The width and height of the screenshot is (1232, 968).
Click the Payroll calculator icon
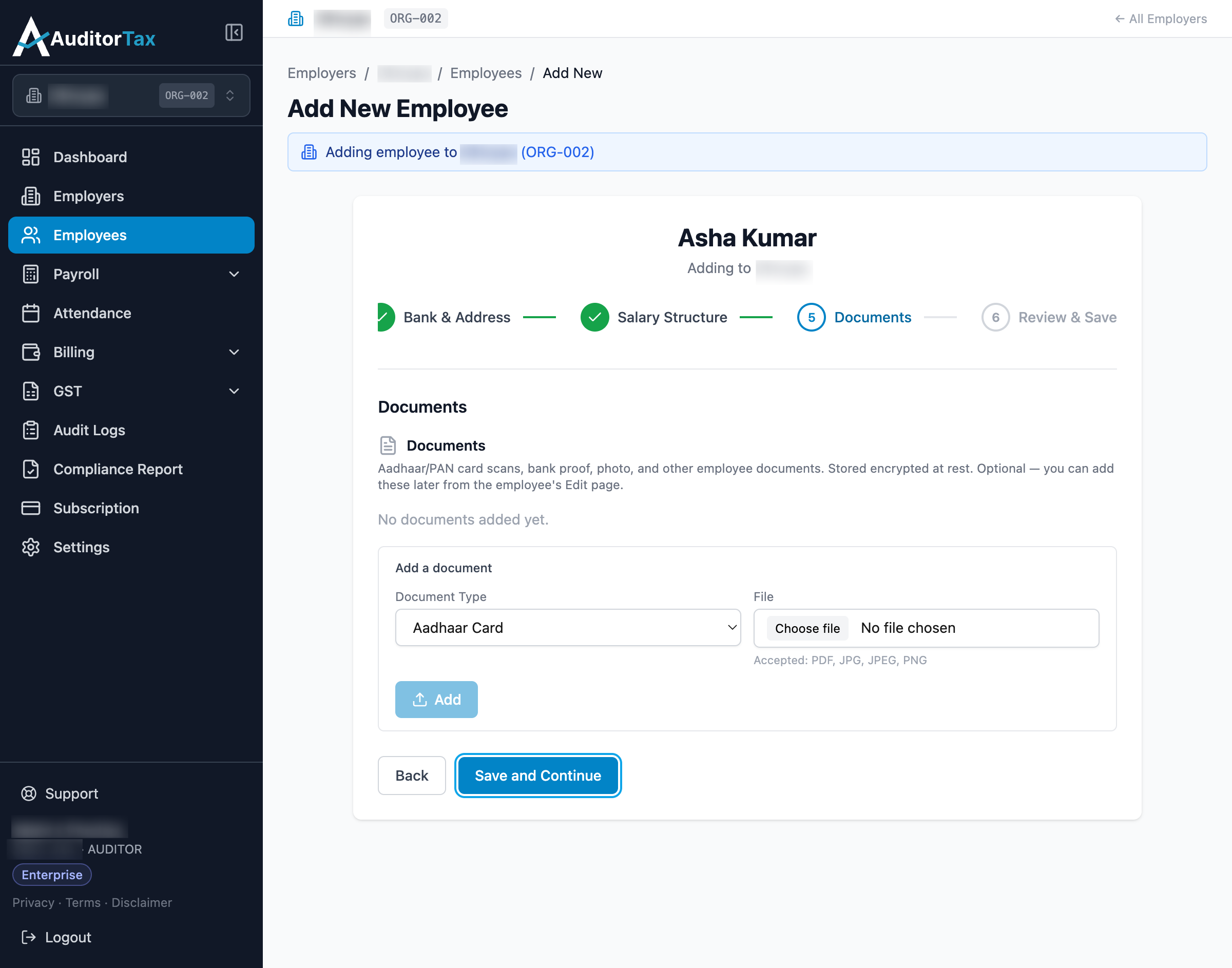(x=31, y=274)
